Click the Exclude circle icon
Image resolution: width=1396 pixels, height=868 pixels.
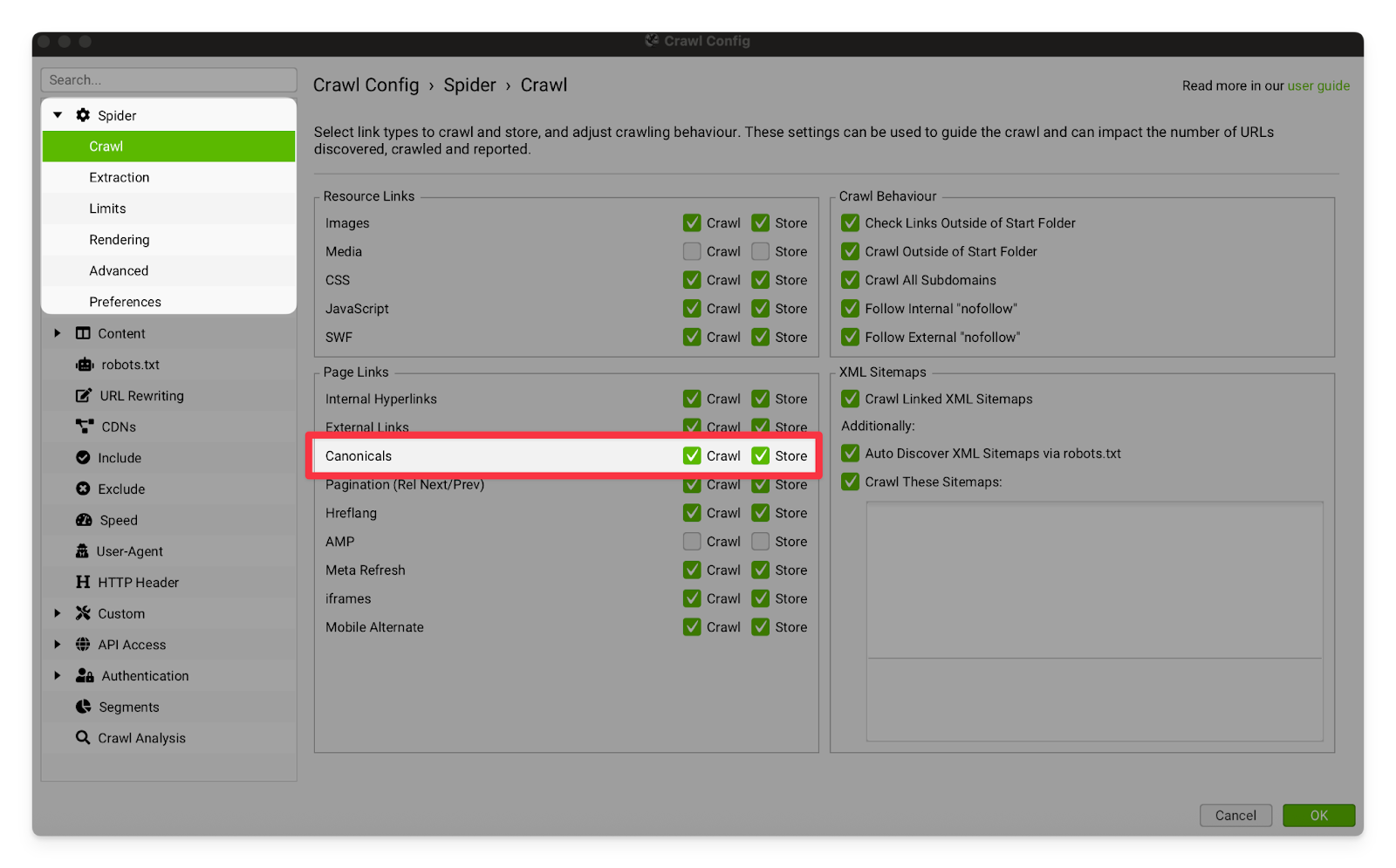coord(83,489)
